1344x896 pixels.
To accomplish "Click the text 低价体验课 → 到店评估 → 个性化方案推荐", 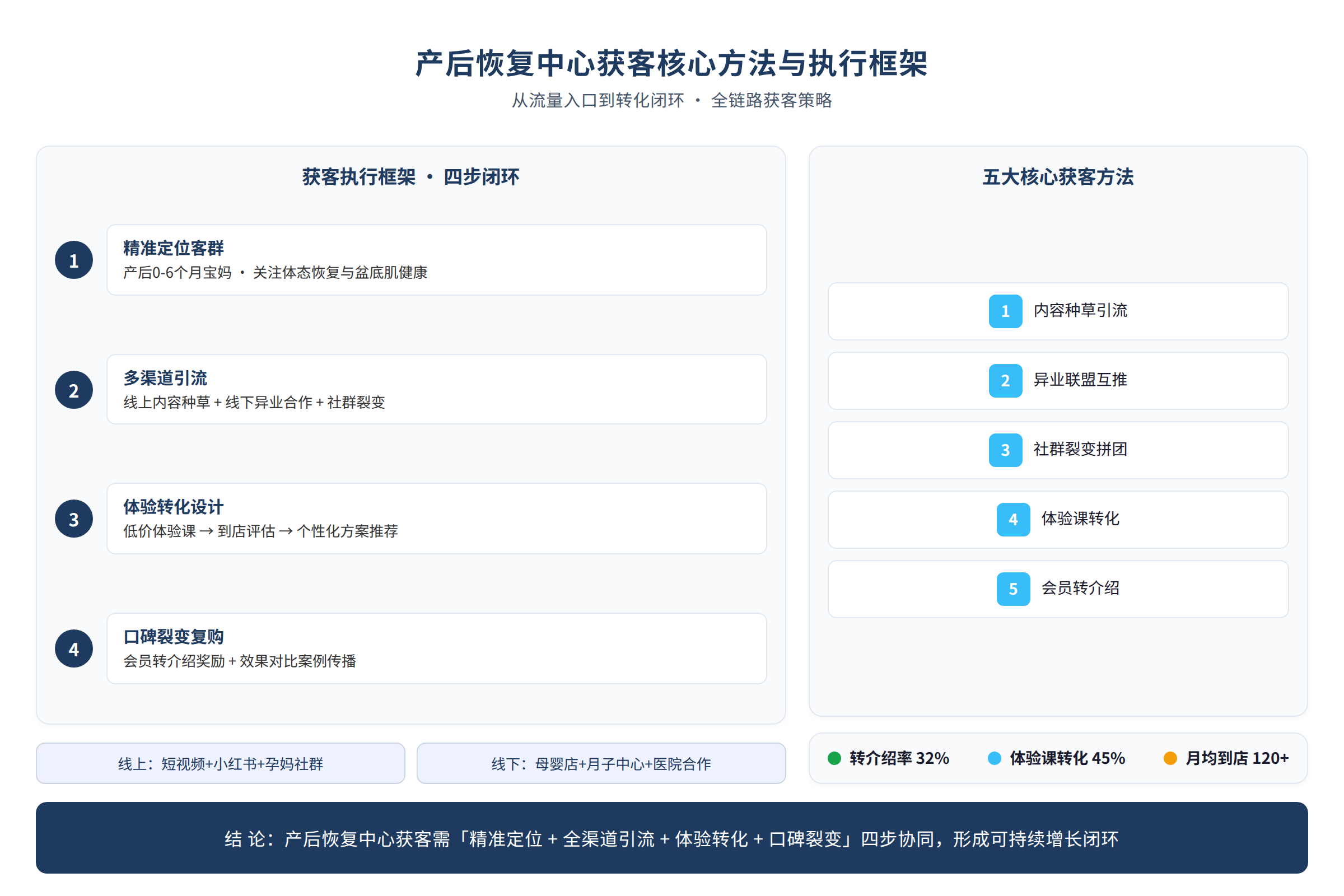I will pos(260,531).
